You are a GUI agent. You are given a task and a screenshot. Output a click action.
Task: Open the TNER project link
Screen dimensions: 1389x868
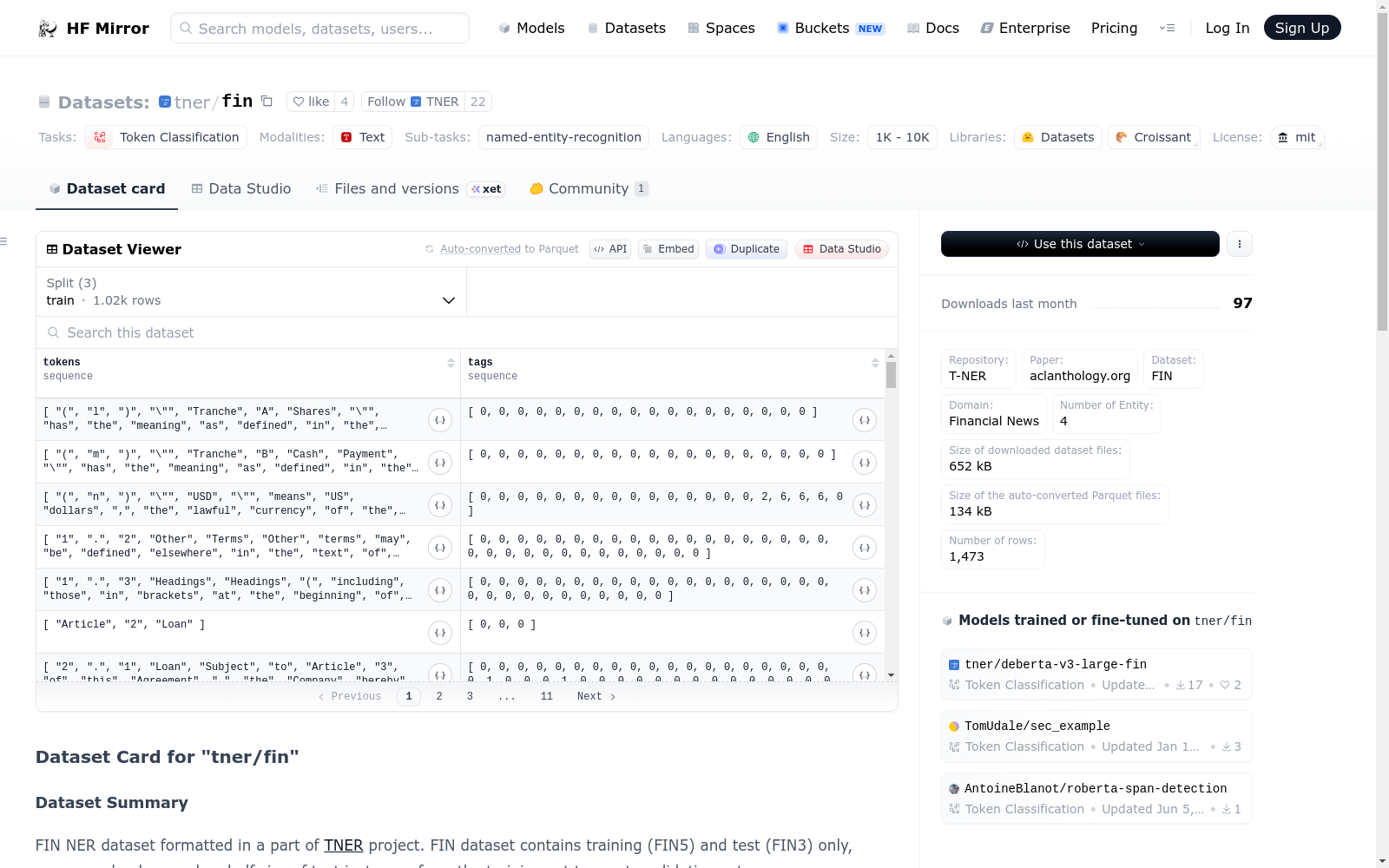pos(344,845)
